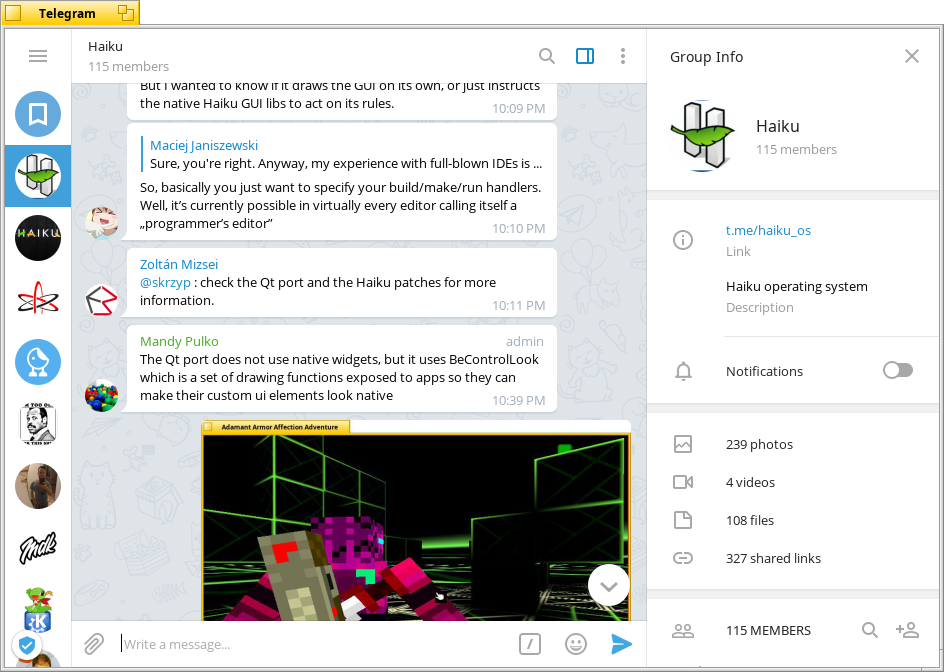
Task: Click the members people icon
Action: pyautogui.click(x=683, y=630)
